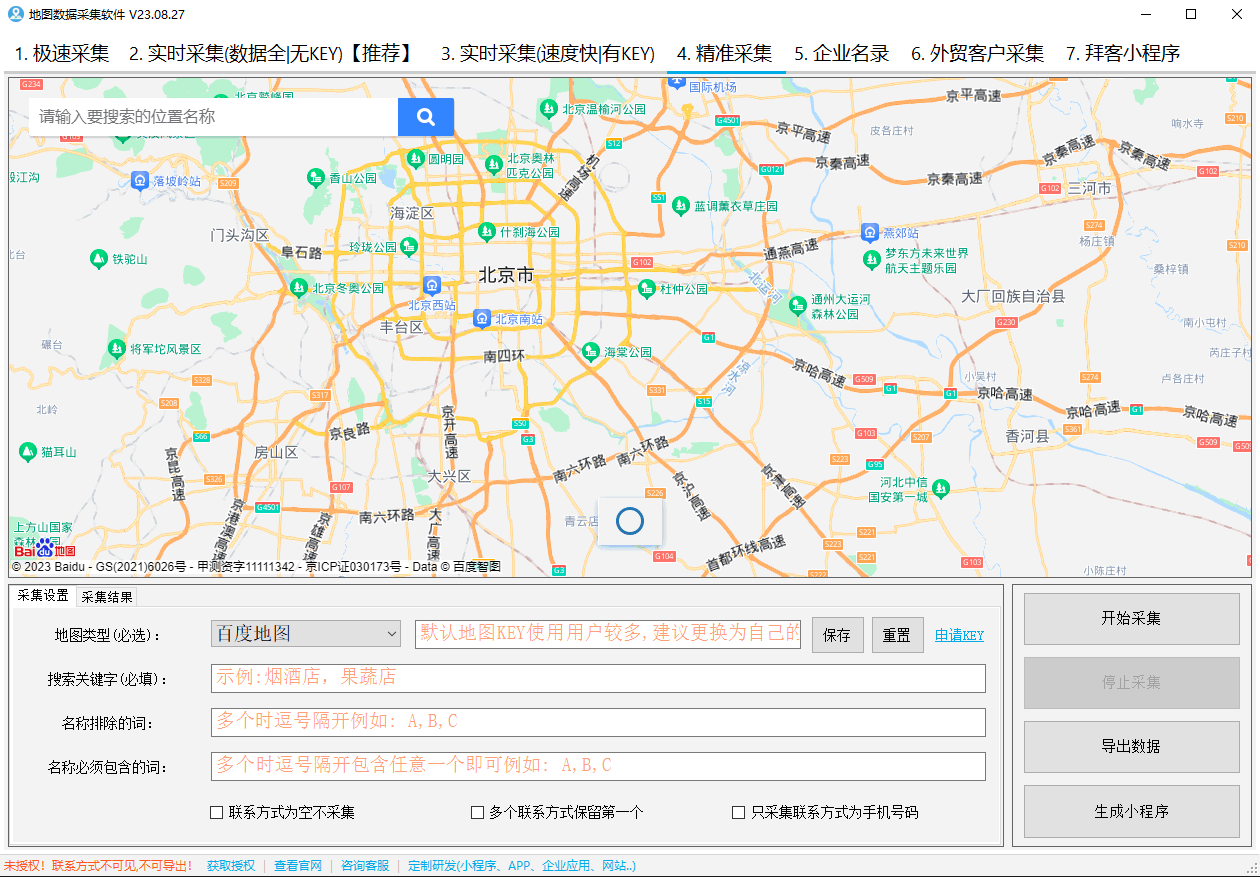The height and width of the screenshot is (877, 1260).
Task: Show the 采集结果 sub-tab
Action: tap(107, 597)
